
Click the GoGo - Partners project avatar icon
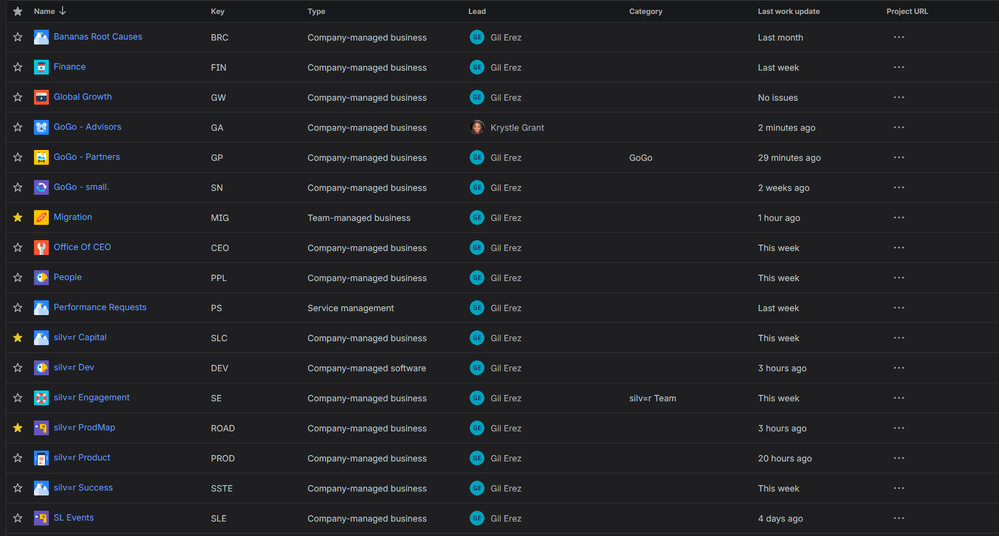pyautogui.click(x=41, y=157)
